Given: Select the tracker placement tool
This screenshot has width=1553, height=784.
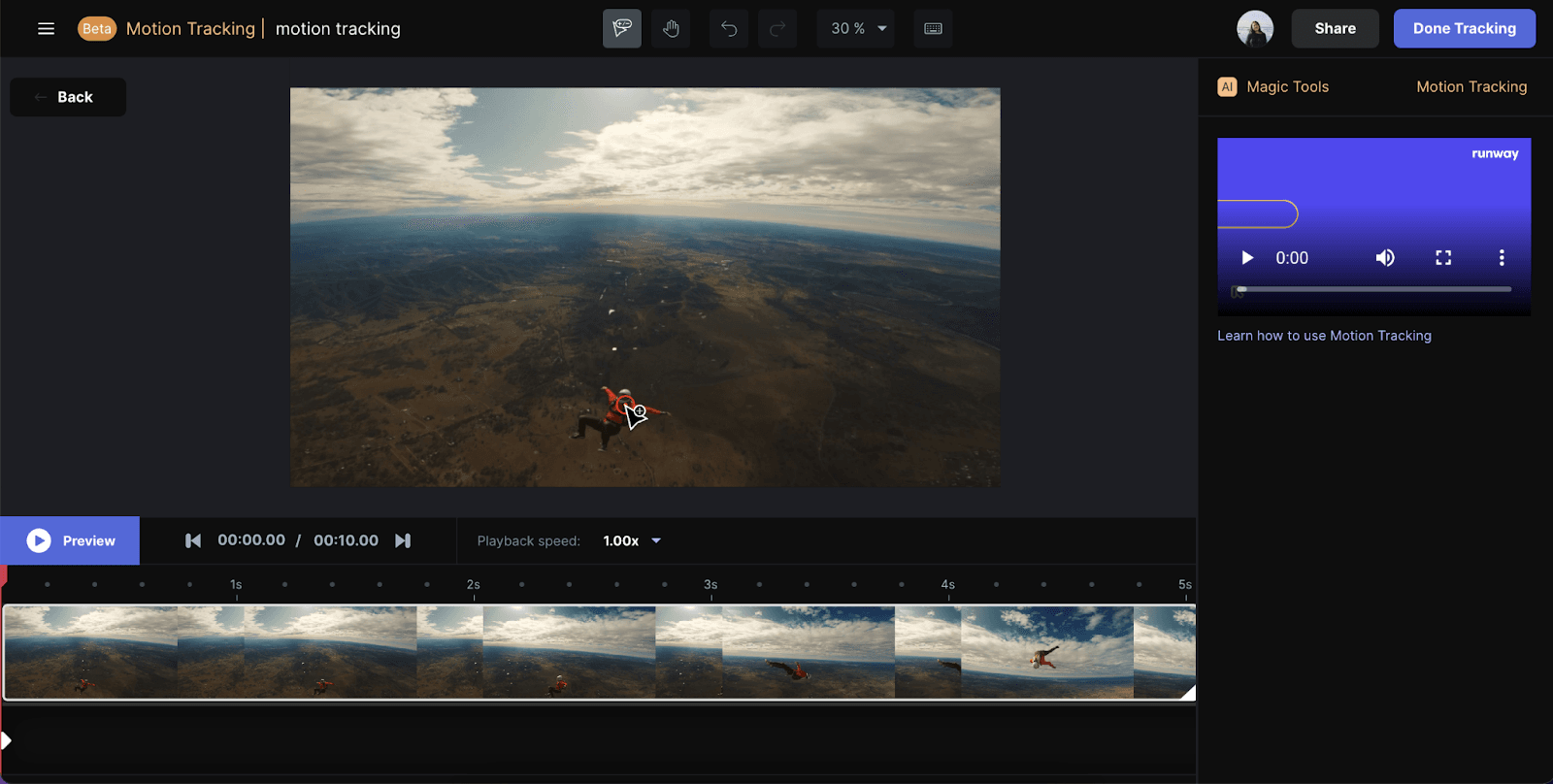Looking at the screenshot, I should click(622, 28).
